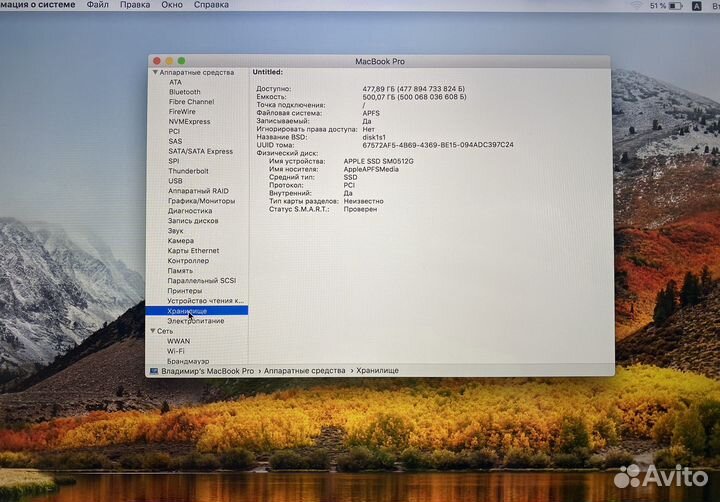Select PCI in the sidebar list
720x502 pixels.
174,131
